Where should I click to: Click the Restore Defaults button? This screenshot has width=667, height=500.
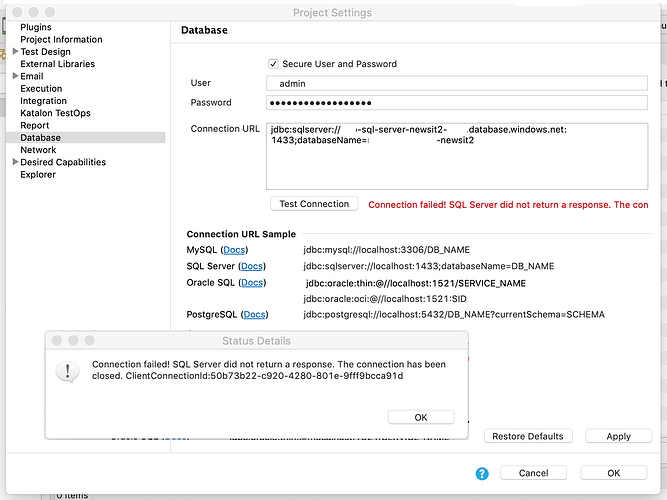[x=528, y=436]
